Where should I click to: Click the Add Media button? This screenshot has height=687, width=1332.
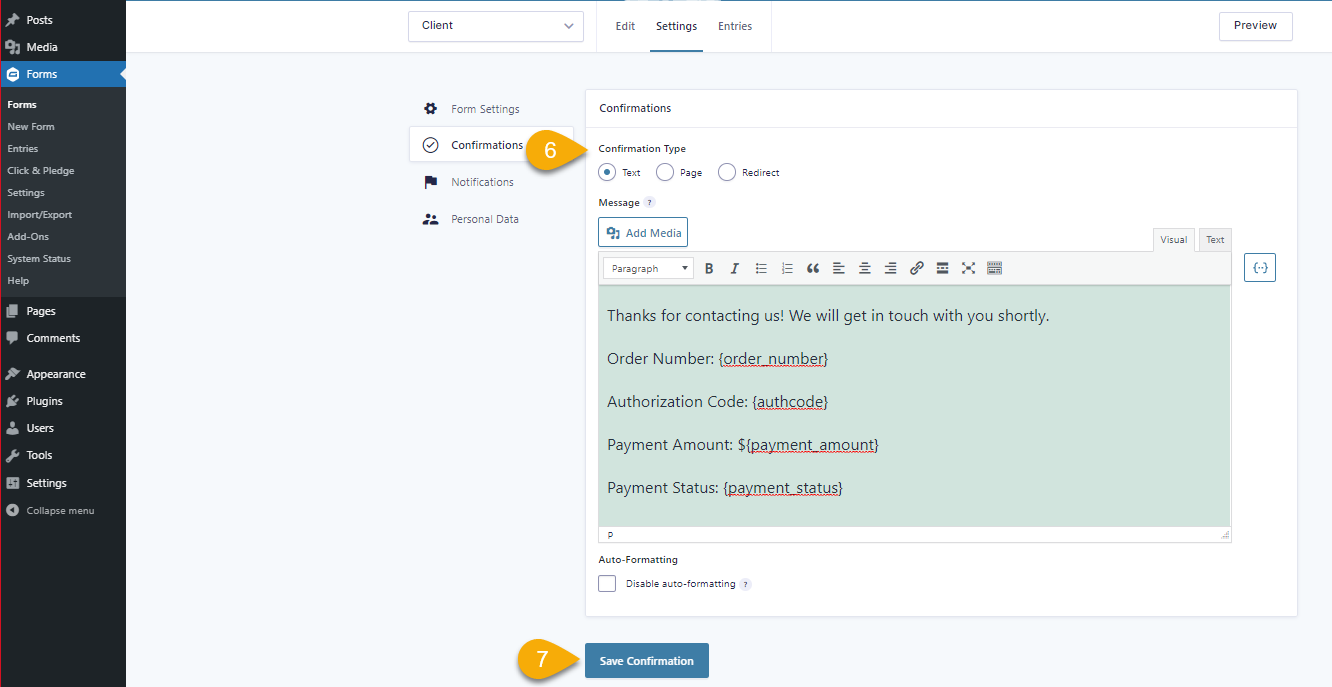pyautogui.click(x=643, y=232)
